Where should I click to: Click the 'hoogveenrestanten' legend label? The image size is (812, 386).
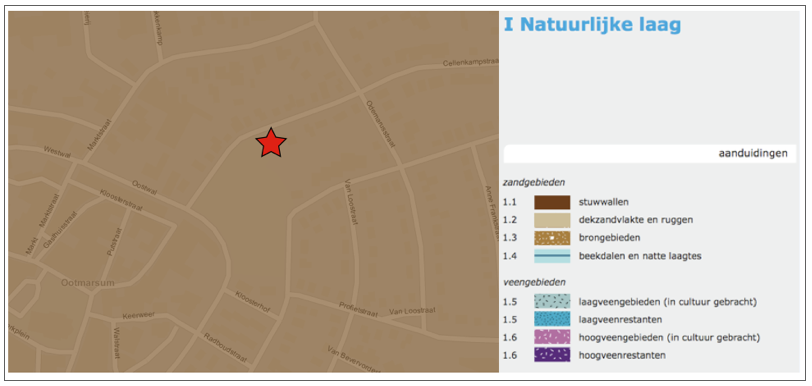point(622,355)
